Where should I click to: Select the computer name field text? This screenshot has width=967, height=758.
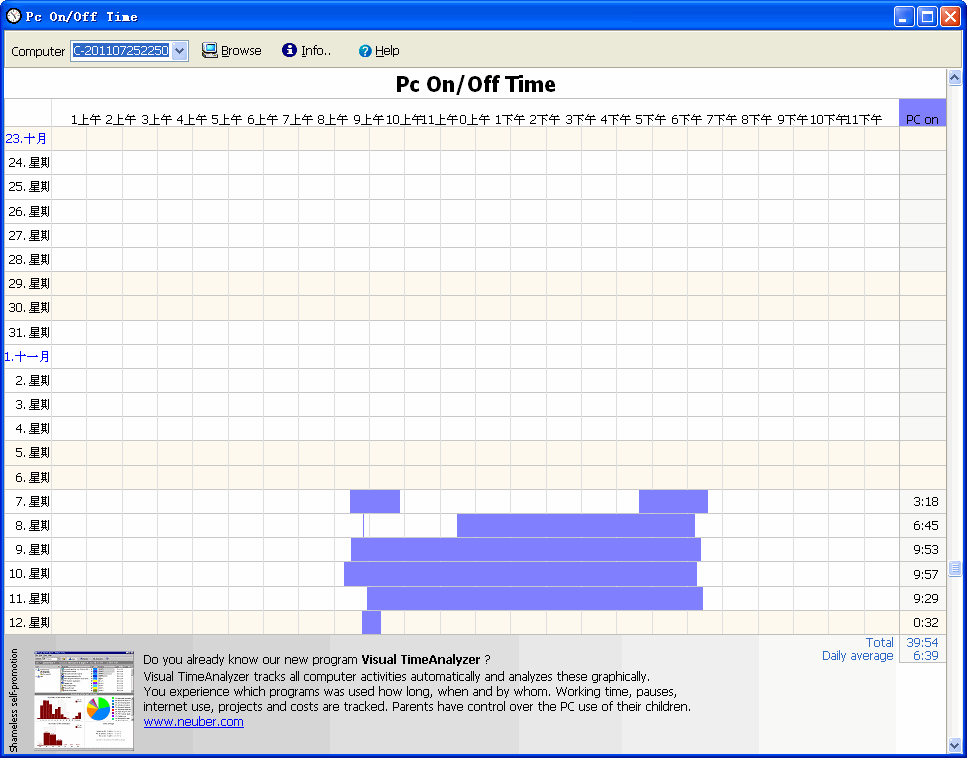121,51
